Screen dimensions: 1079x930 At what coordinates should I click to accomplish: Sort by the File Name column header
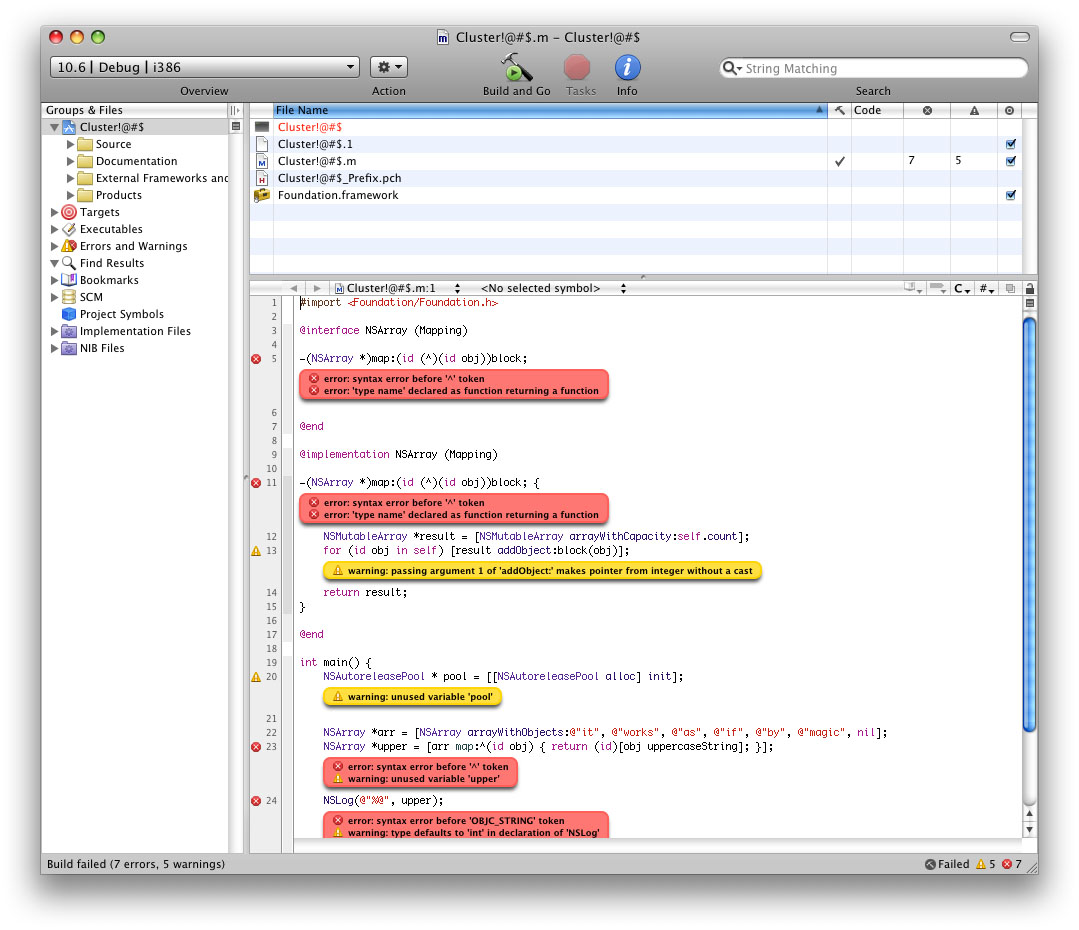click(549, 110)
